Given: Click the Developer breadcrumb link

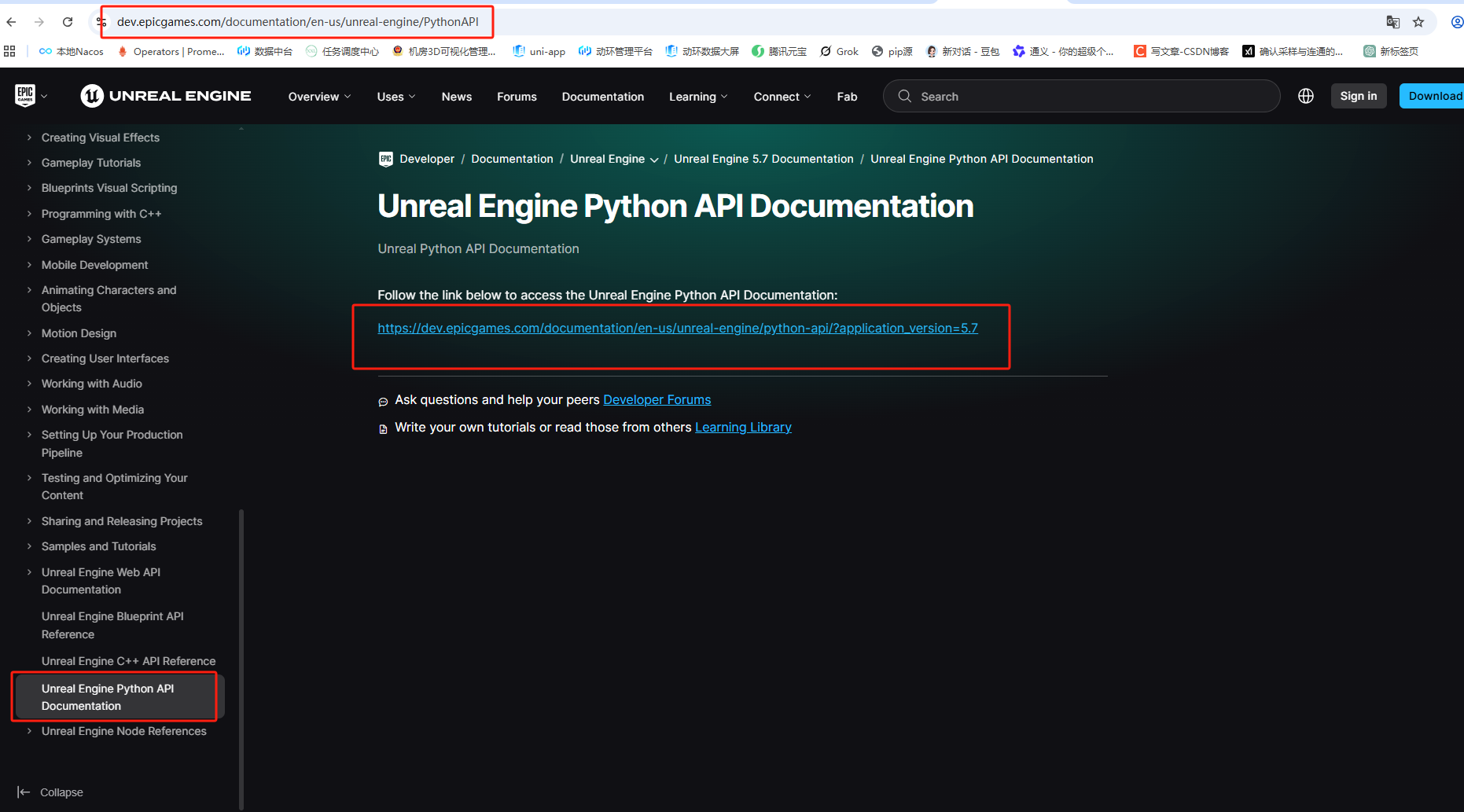Looking at the screenshot, I should (x=427, y=159).
